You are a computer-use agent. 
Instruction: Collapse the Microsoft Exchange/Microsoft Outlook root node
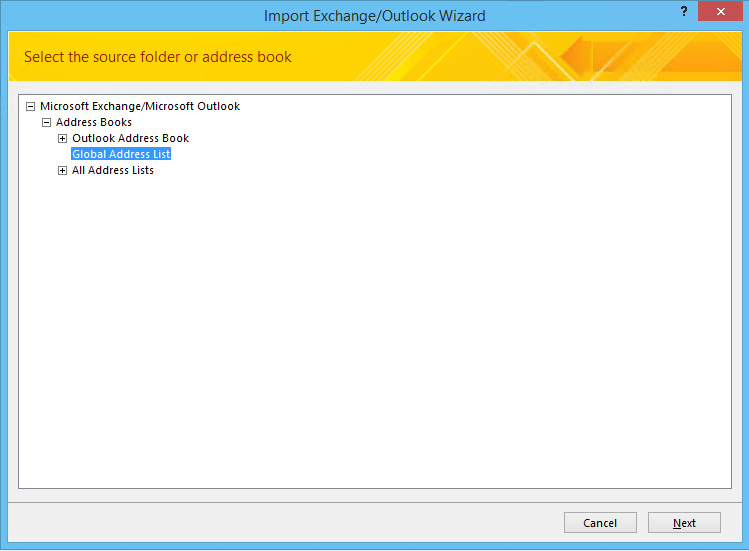pos(30,106)
